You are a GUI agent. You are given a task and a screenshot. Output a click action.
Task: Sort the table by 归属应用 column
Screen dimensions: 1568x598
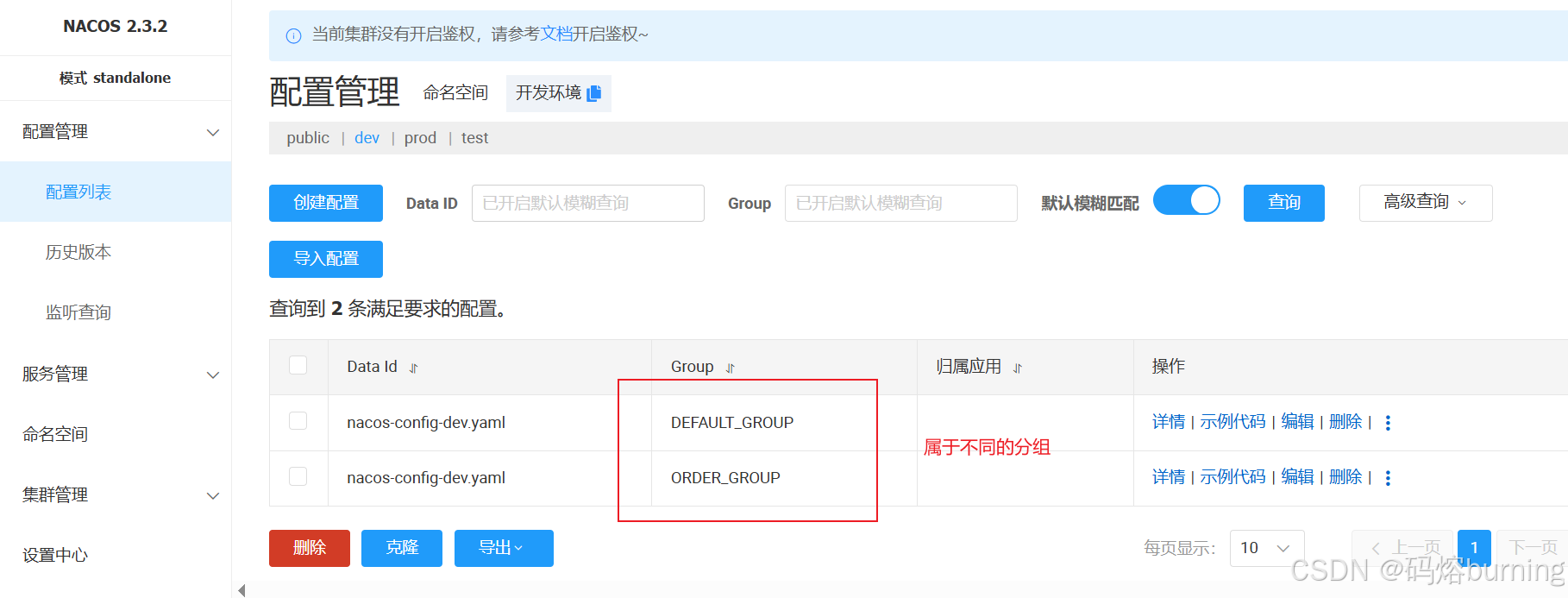click(1017, 368)
